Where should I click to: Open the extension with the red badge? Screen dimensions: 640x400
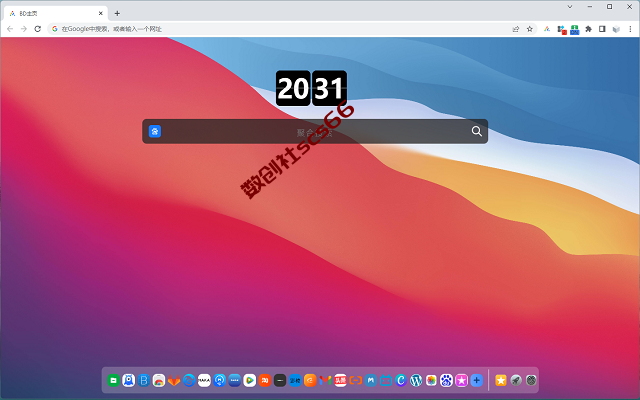(562, 29)
